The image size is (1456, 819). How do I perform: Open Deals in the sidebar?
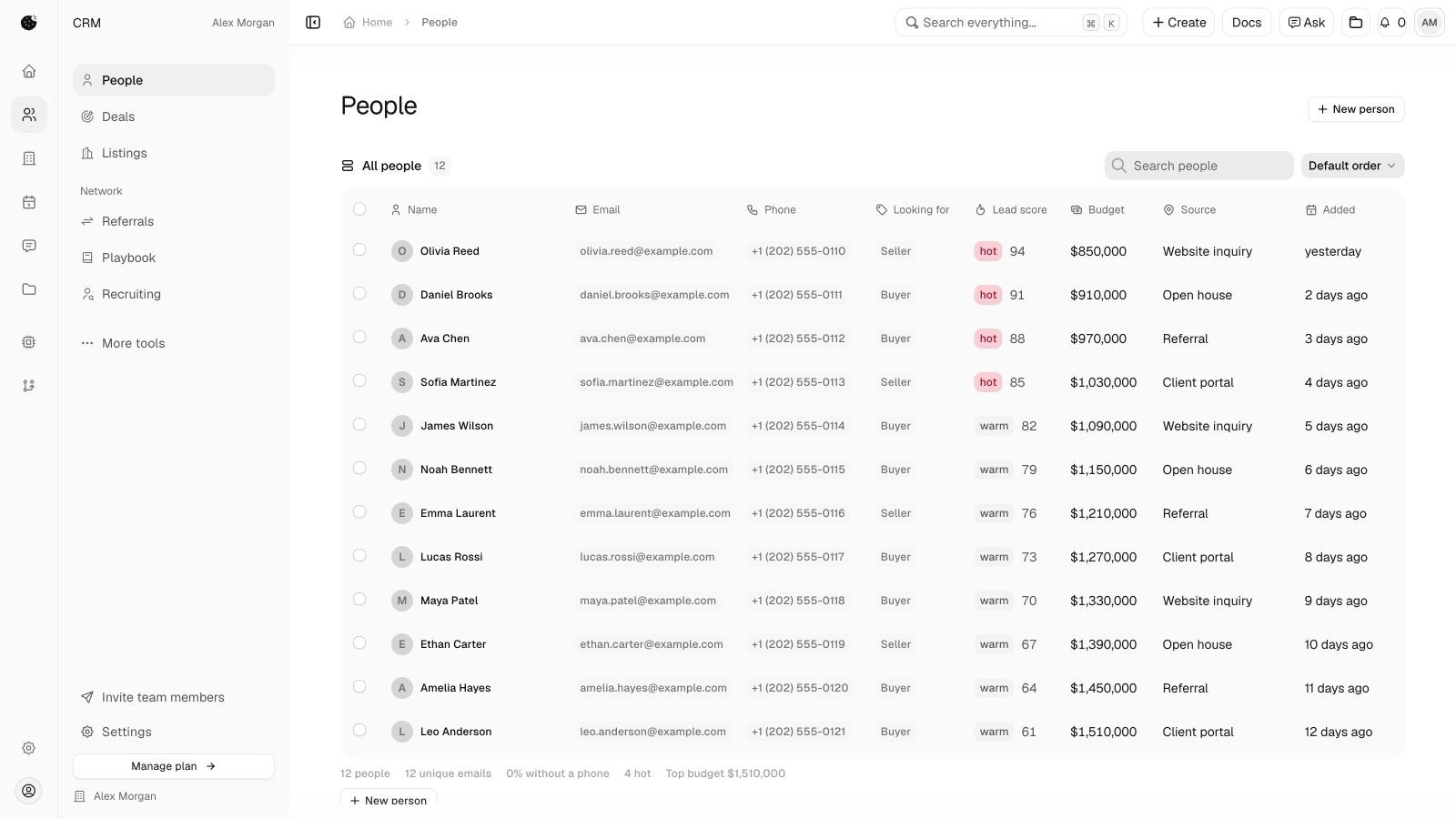pos(174,116)
